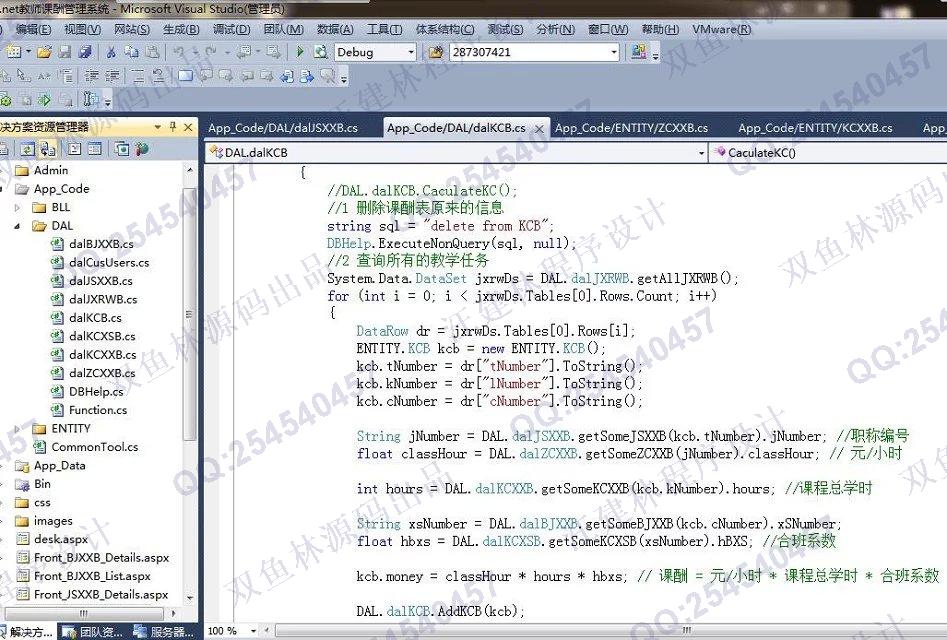Select DBHelp.cs in Solution Explorer

click(96, 391)
